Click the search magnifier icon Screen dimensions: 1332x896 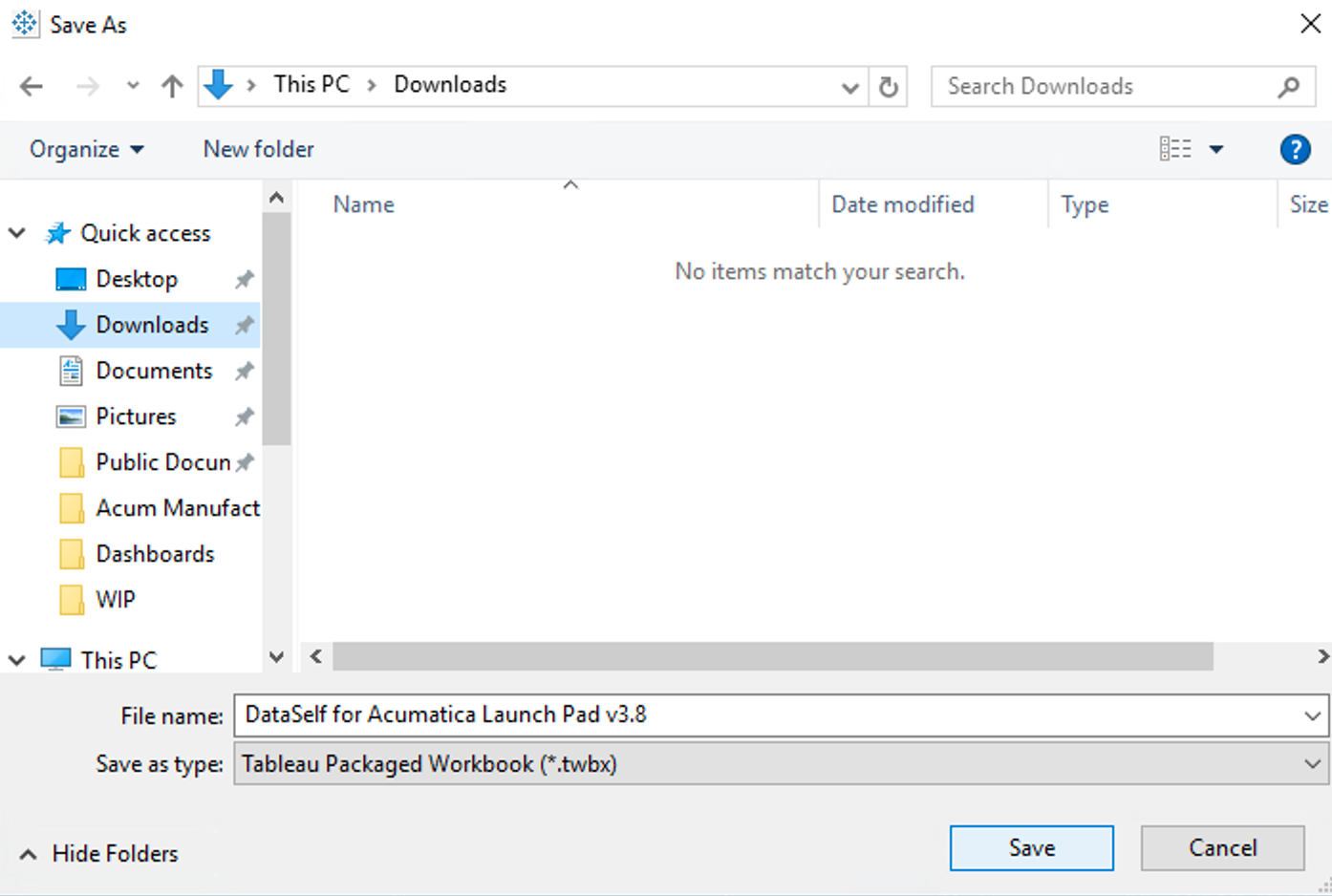[x=1289, y=87]
